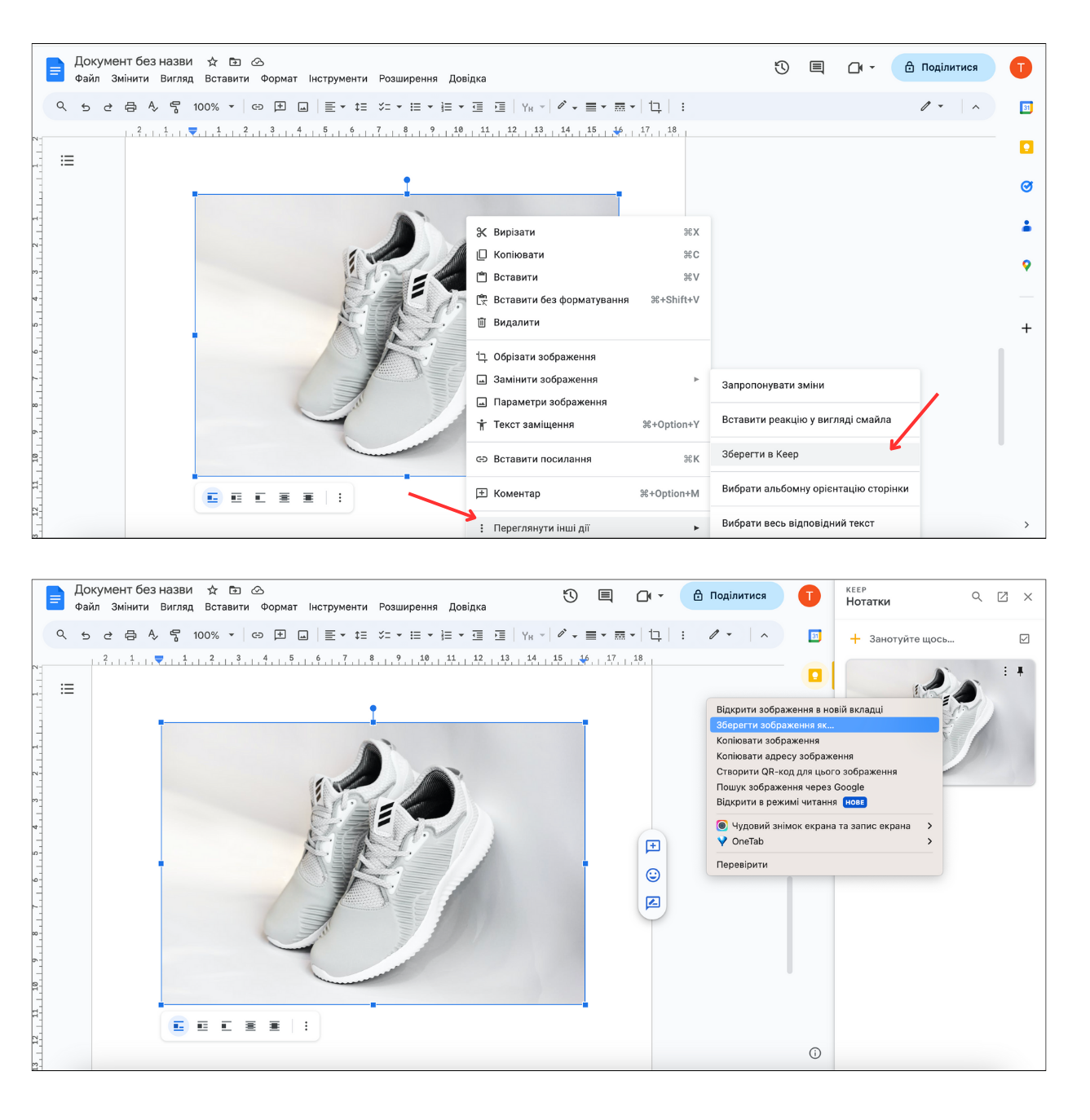
Task: Click the floating suggest edits button
Action: (x=652, y=902)
